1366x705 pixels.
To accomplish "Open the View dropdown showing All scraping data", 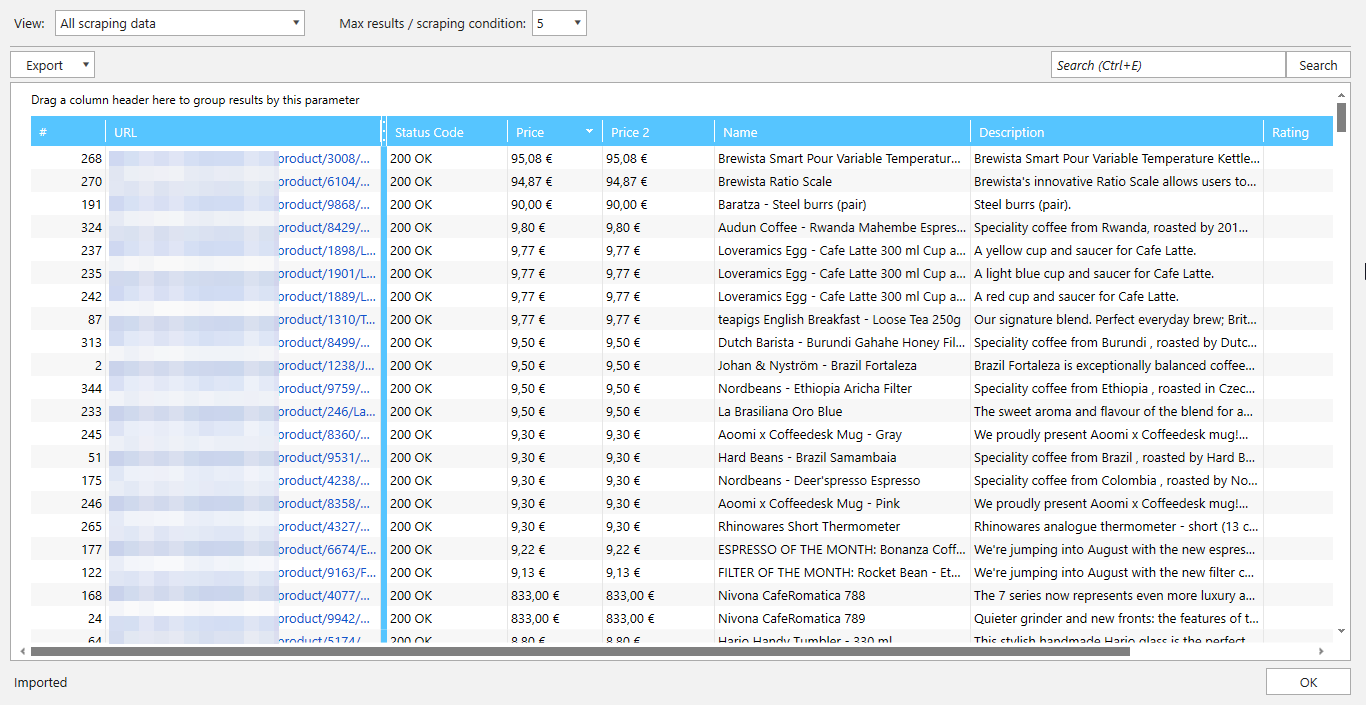I will [x=180, y=23].
